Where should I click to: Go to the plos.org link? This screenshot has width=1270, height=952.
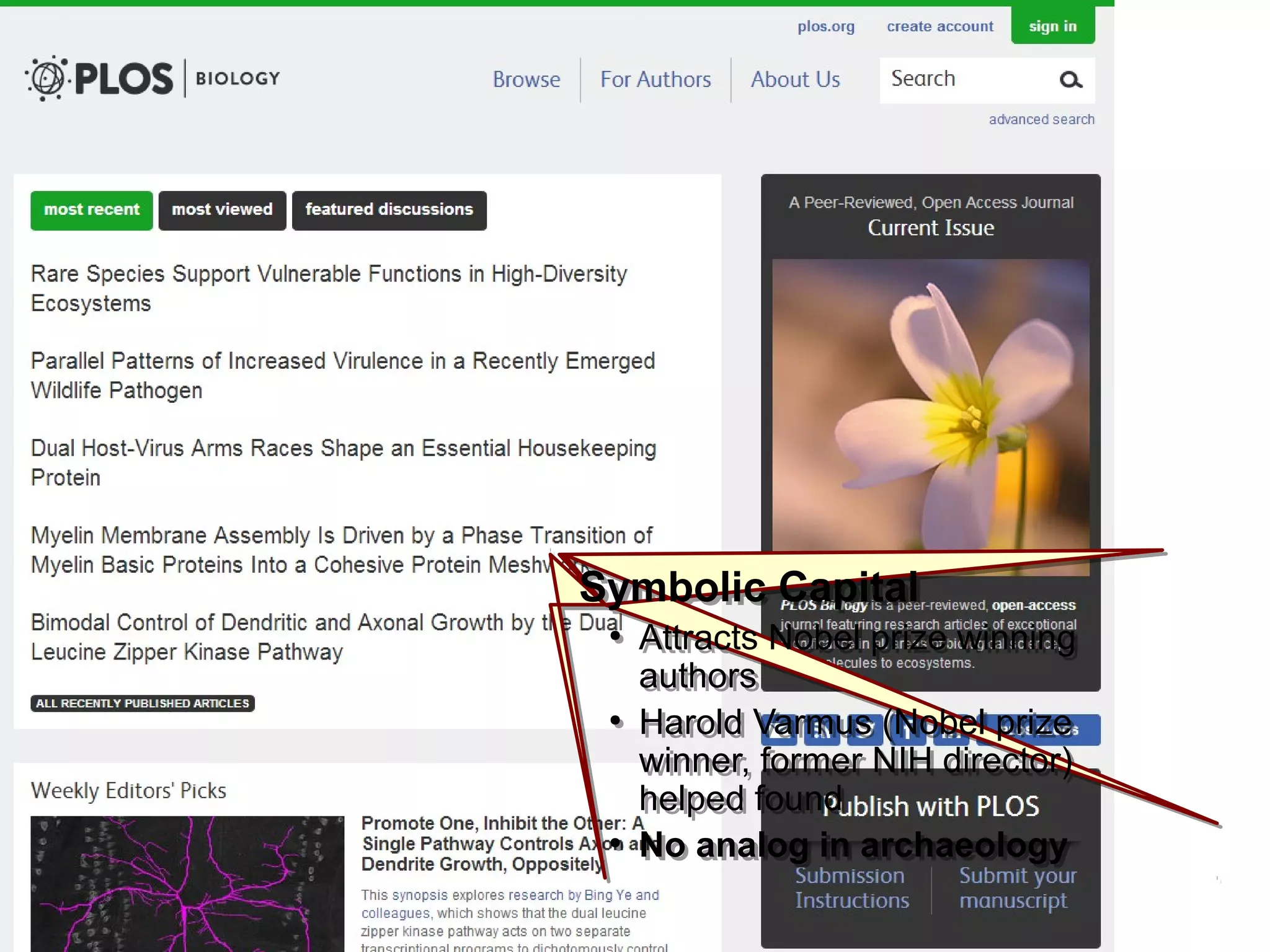[x=825, y=27]
